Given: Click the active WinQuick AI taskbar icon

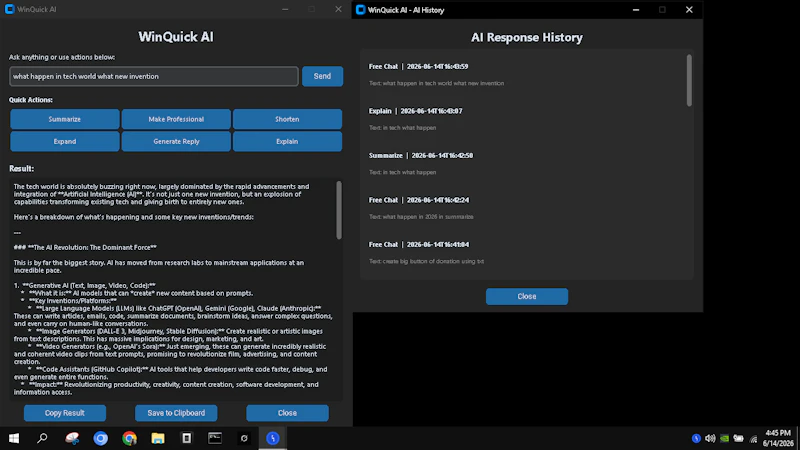Looking at the screenshot, I should click(x=273, y=438).
